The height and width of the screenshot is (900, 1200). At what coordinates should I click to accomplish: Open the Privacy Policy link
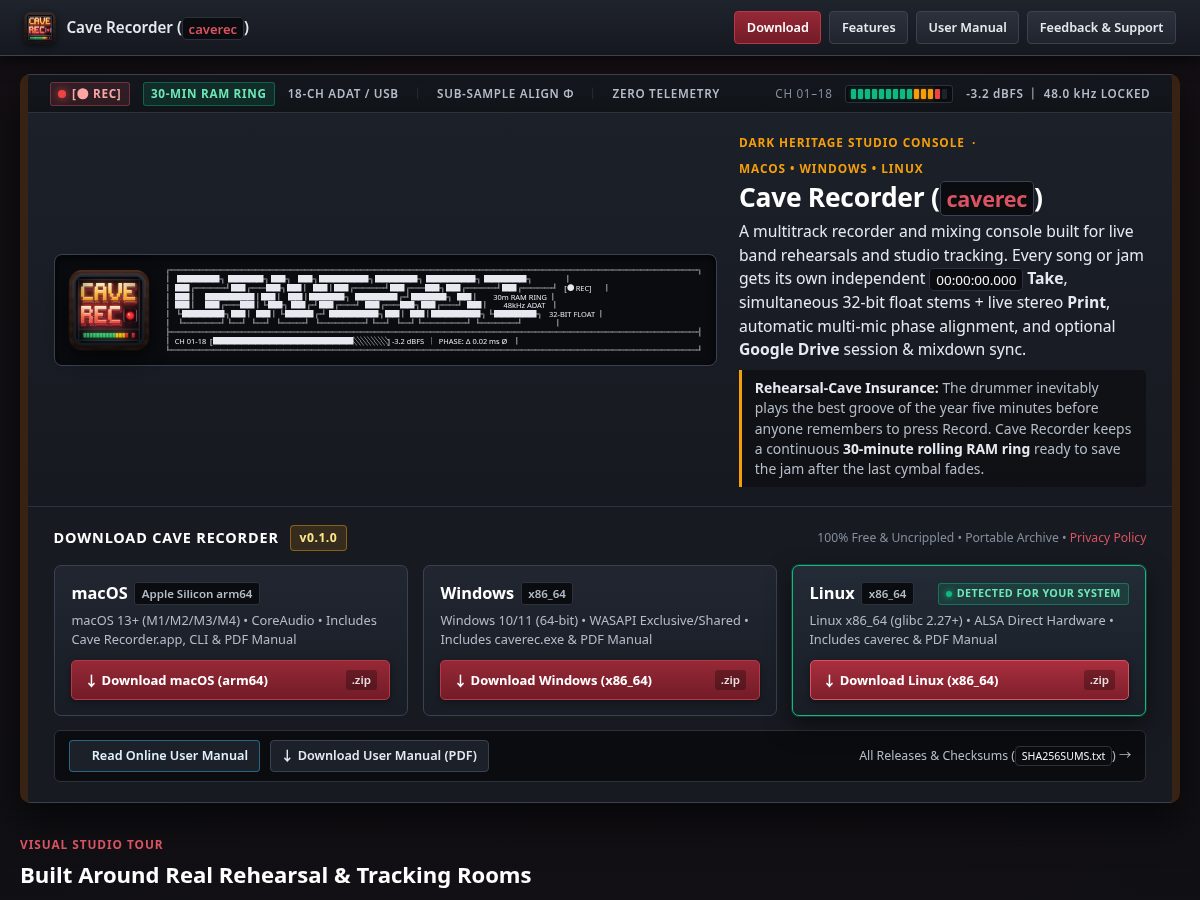[x=1108, y=538]
